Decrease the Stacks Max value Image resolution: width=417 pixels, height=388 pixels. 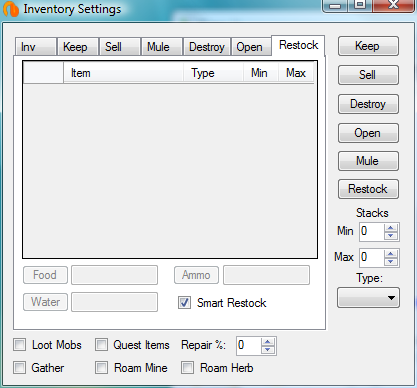point(391,262)
